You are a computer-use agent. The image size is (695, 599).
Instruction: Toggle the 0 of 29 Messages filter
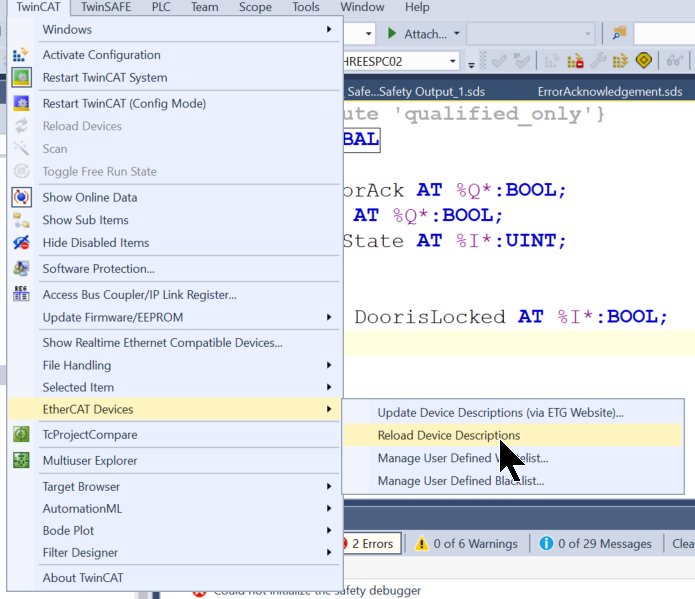pos(595,544)
